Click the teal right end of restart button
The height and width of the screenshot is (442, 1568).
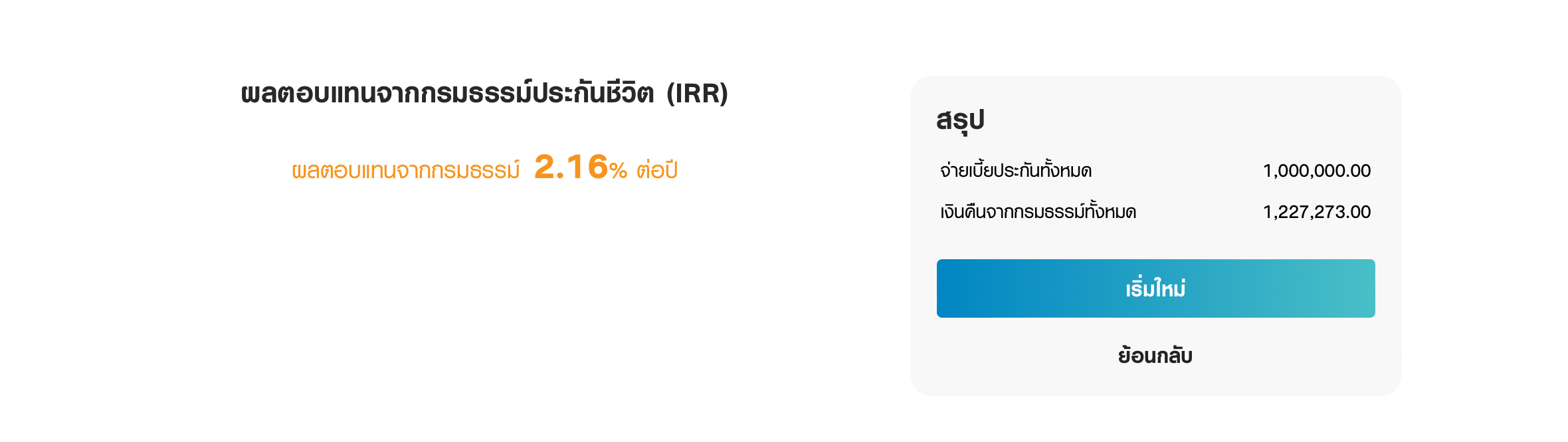(x=1349, y=288)
